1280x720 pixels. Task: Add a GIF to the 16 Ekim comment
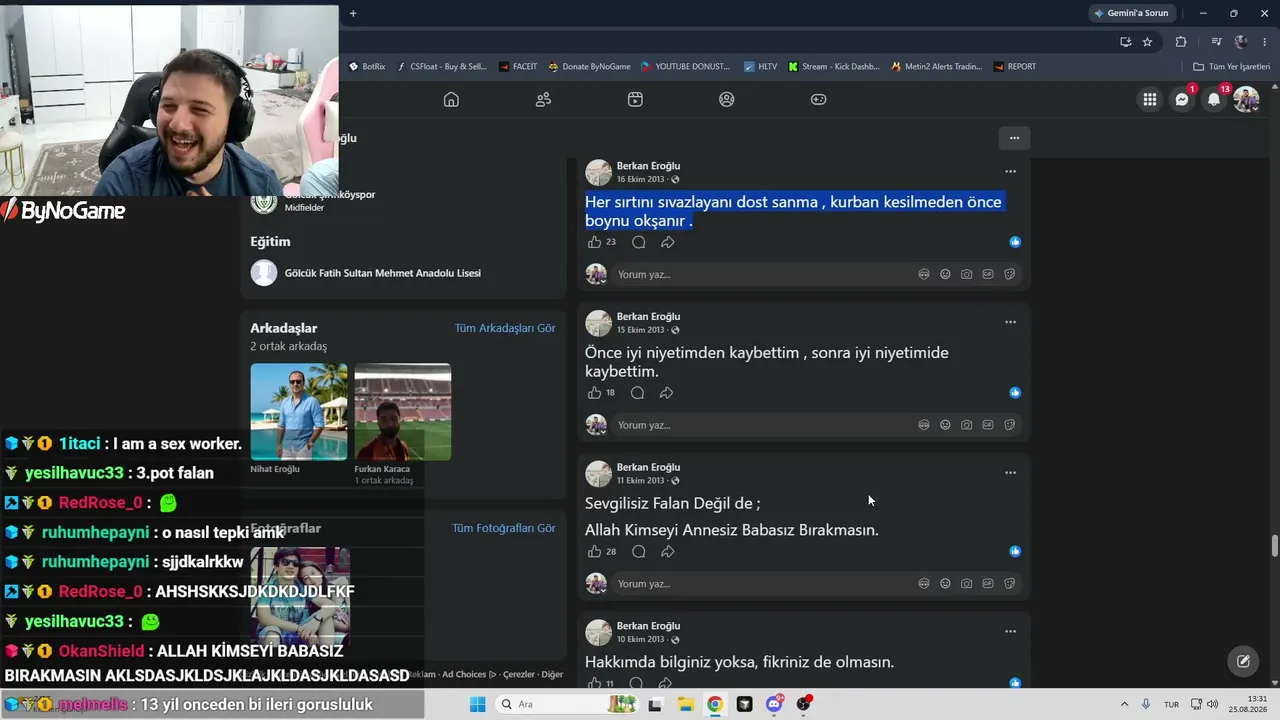(x=988, y=274)
